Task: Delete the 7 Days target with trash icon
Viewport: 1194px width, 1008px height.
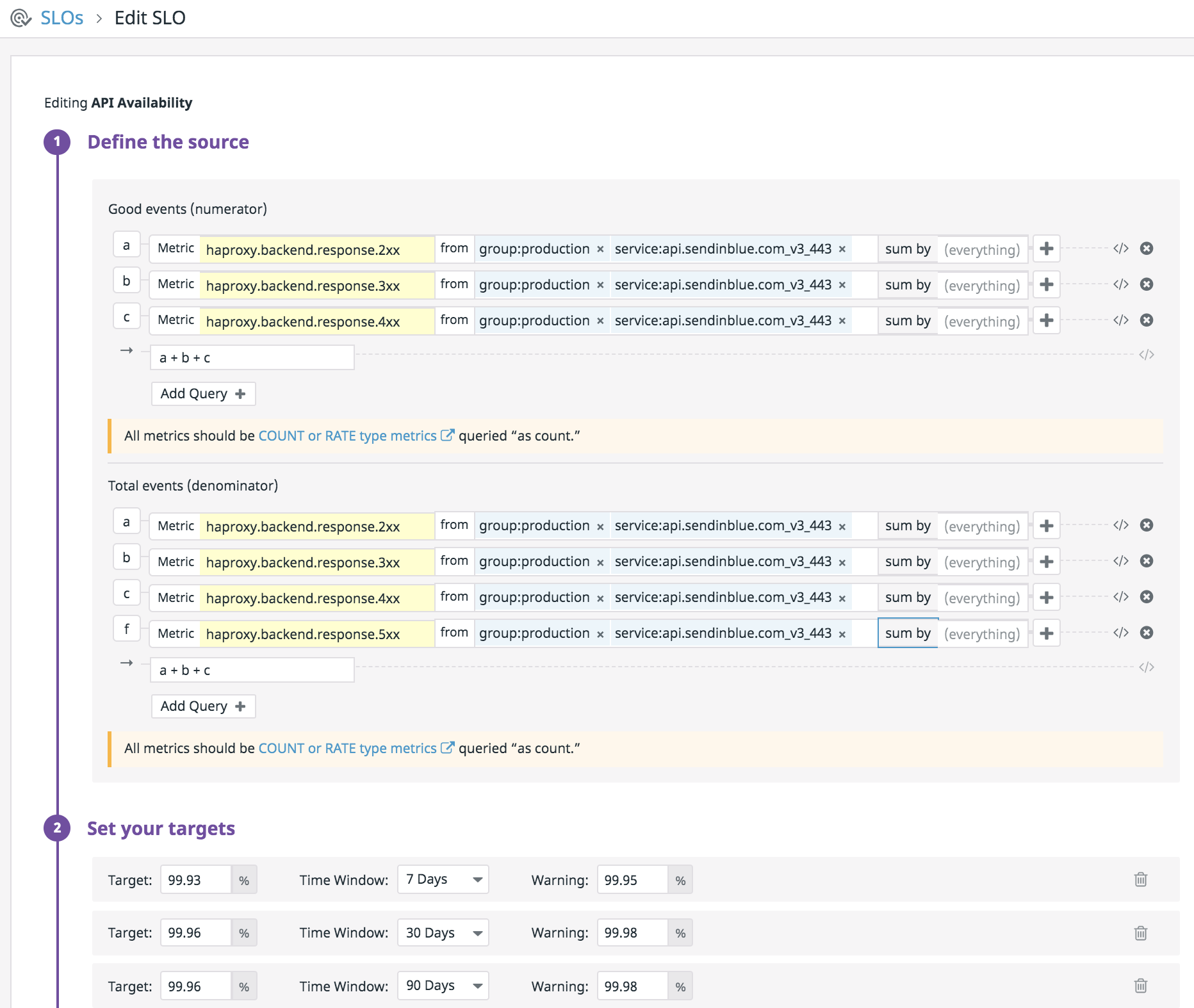Action: pyautogui.click(x=1140, y=879)
